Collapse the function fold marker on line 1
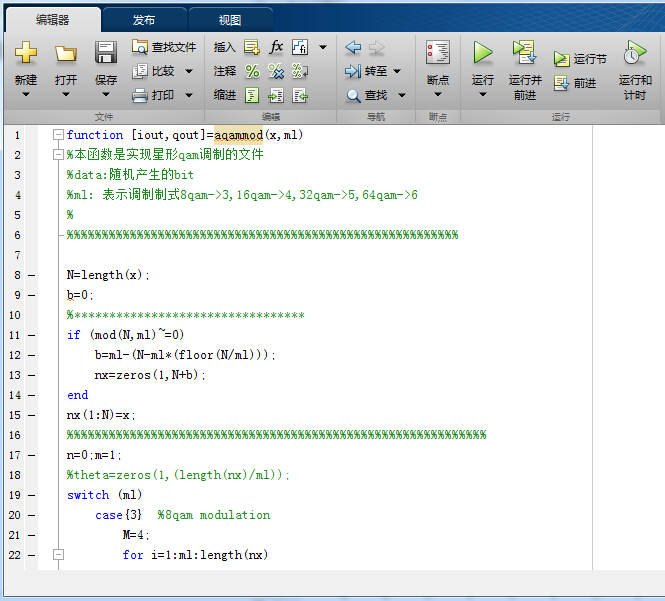This screenshot has height=601, width=665. click(x=58, y=135)
